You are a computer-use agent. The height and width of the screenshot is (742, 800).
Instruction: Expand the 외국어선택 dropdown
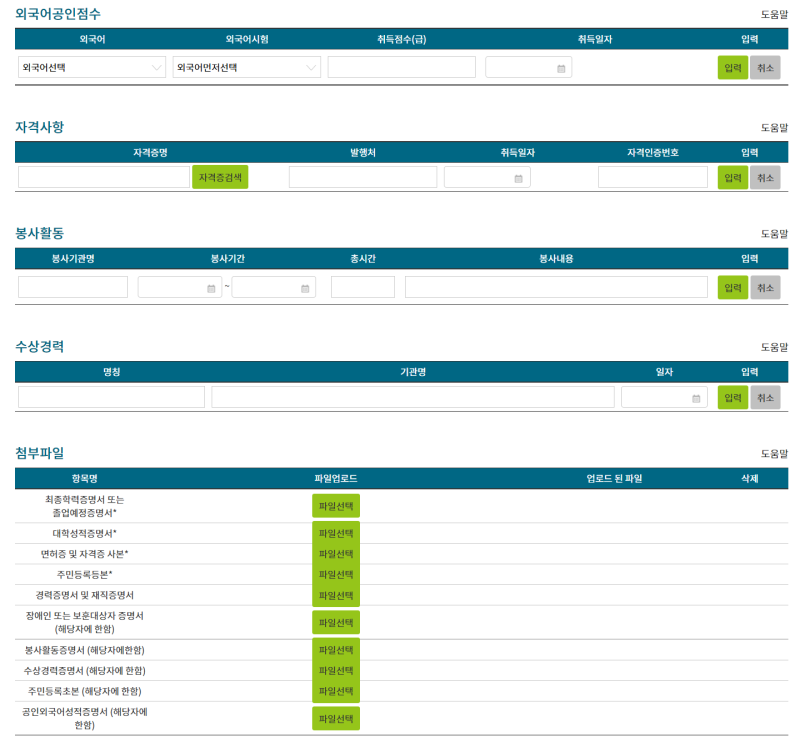click(x=92, y=68)
